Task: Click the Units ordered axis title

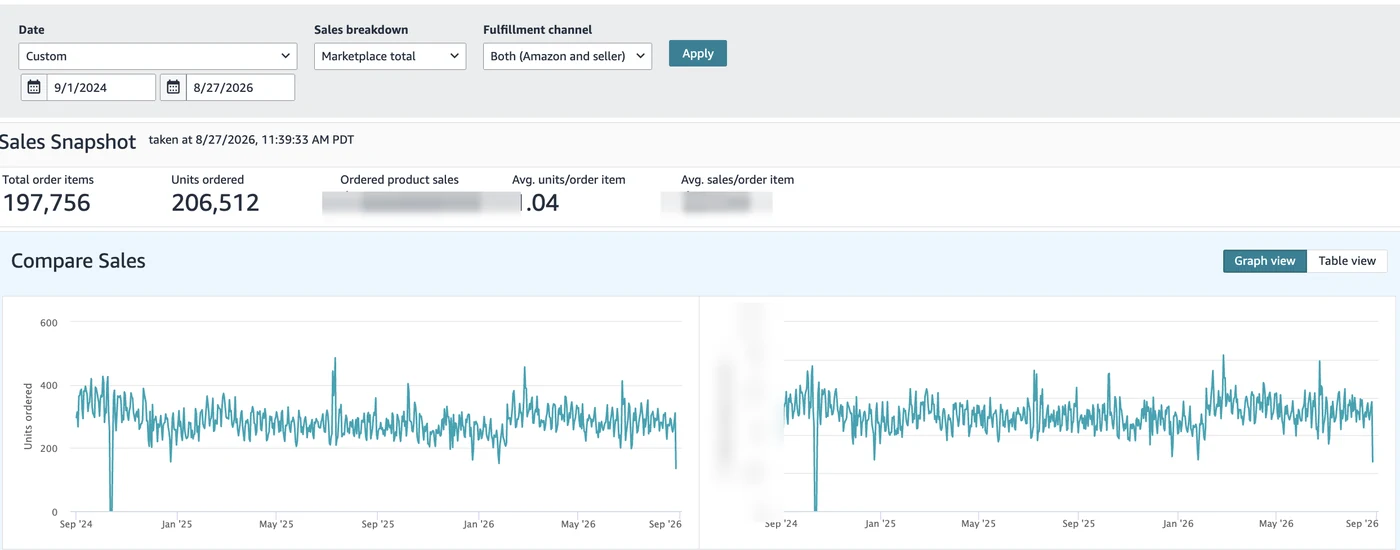Action: tap(28, 415)
